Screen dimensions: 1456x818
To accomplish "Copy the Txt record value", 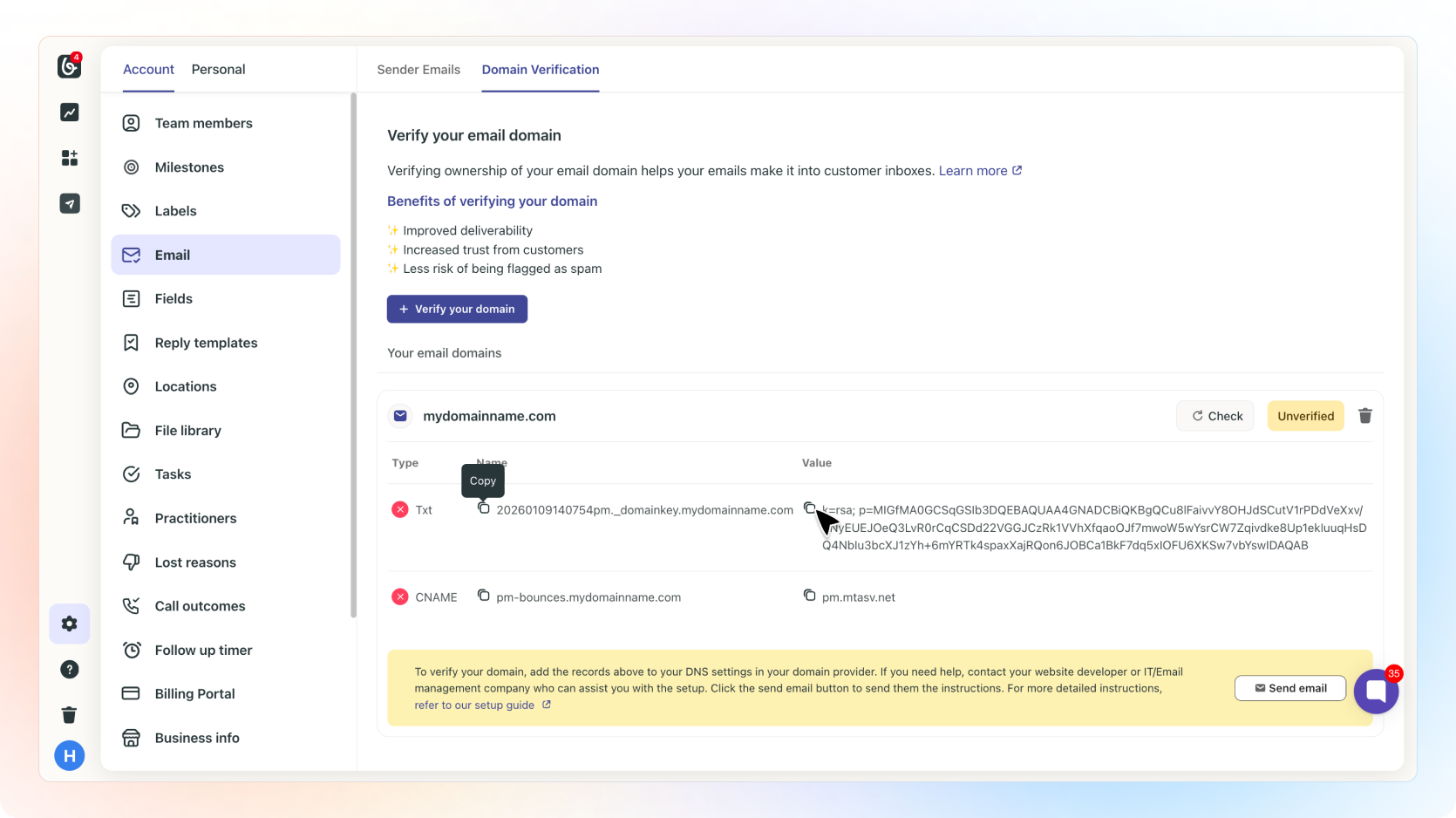I will click(809, 508).
